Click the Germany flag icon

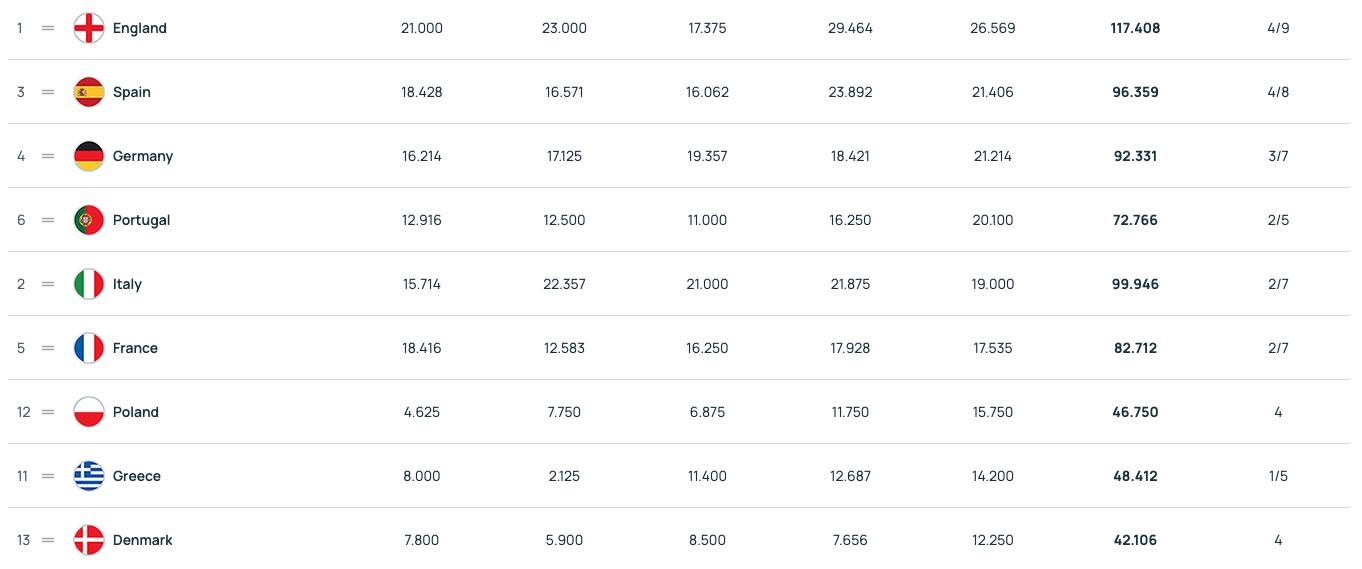(x=89, y=156)
